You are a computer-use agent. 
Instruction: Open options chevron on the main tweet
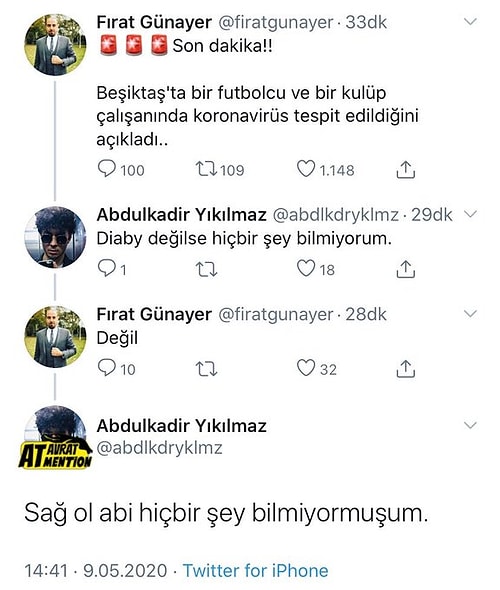coord(470,425)
